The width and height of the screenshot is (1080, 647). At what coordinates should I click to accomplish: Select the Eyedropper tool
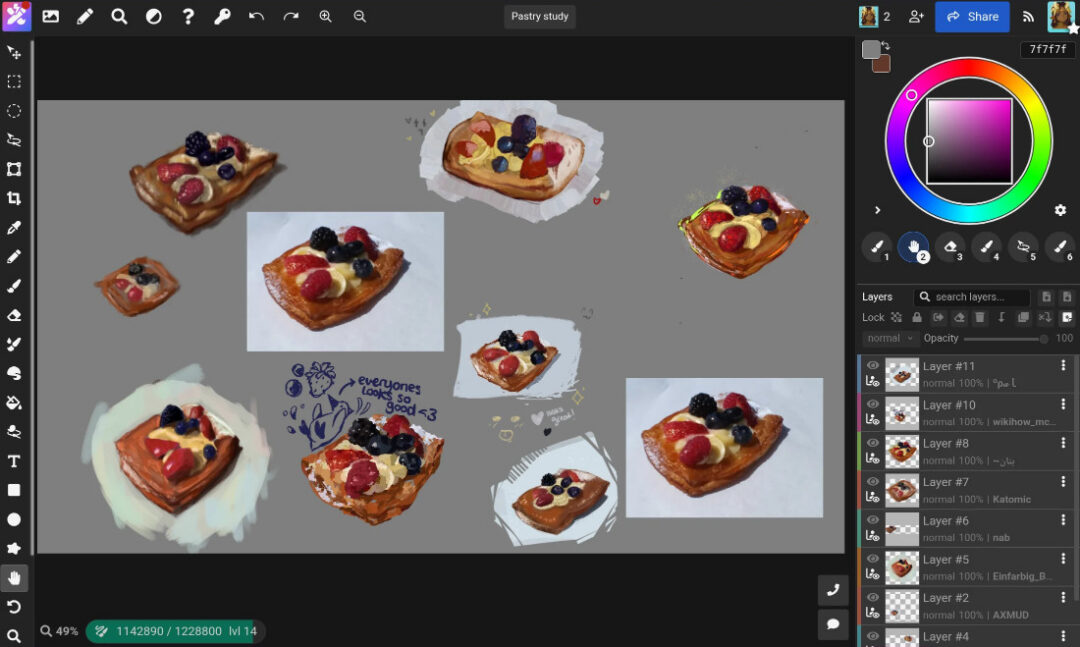(x=14, y=227)
